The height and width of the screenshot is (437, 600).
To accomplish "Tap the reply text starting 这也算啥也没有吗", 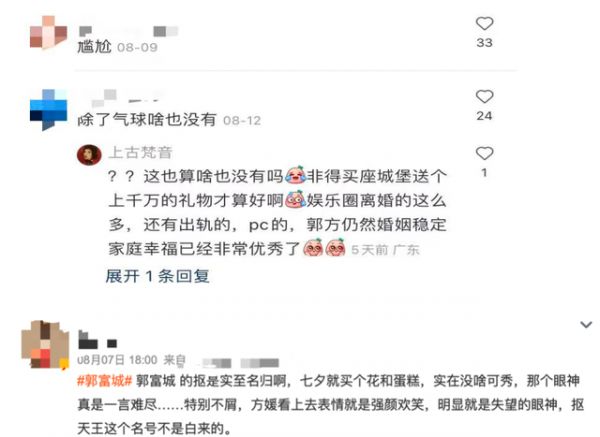I will coord(277,213).
